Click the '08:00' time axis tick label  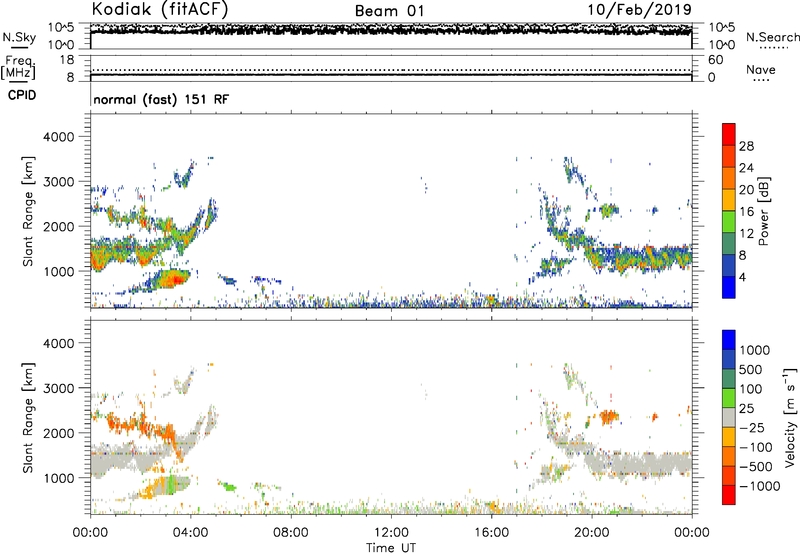coord(291,533)
